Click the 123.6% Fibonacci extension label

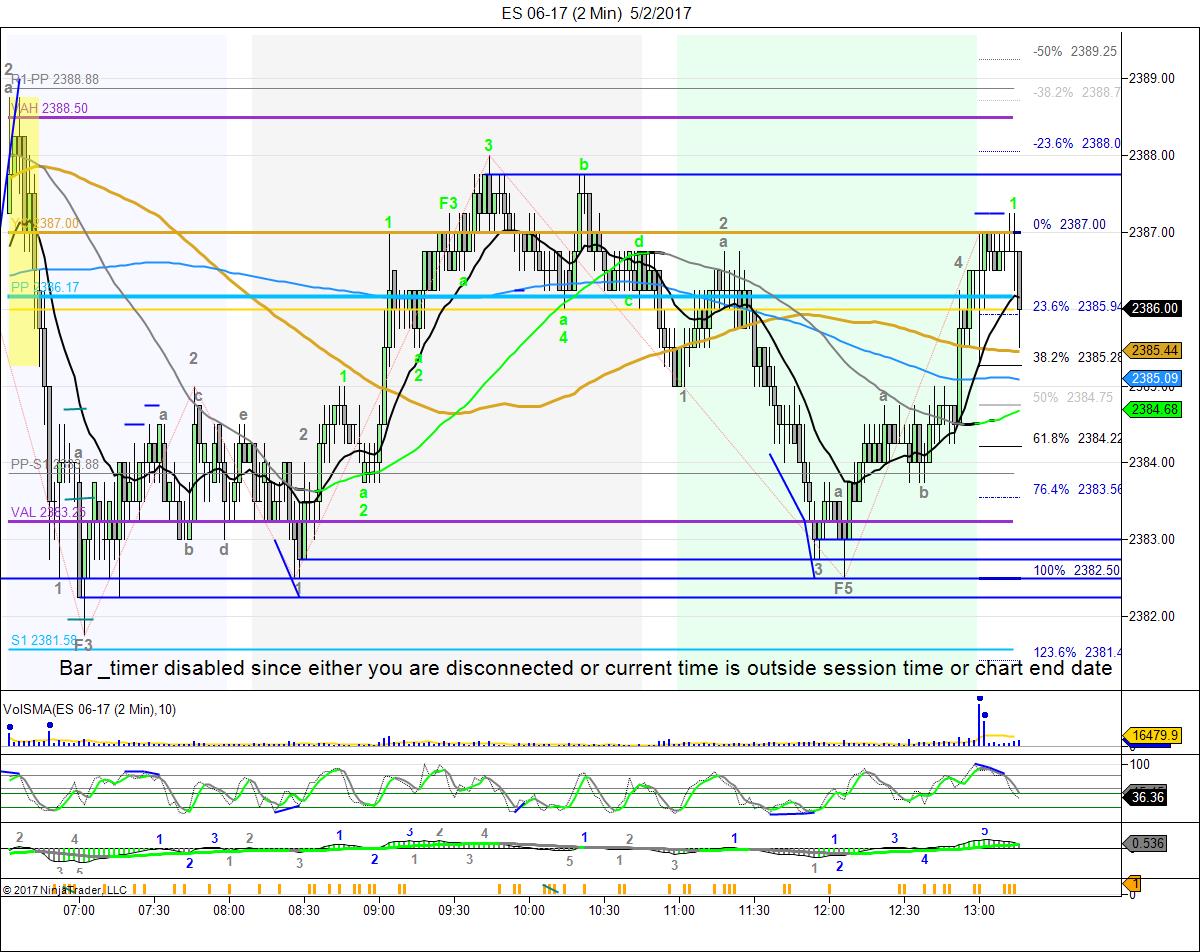click(x=1077, y=652)
